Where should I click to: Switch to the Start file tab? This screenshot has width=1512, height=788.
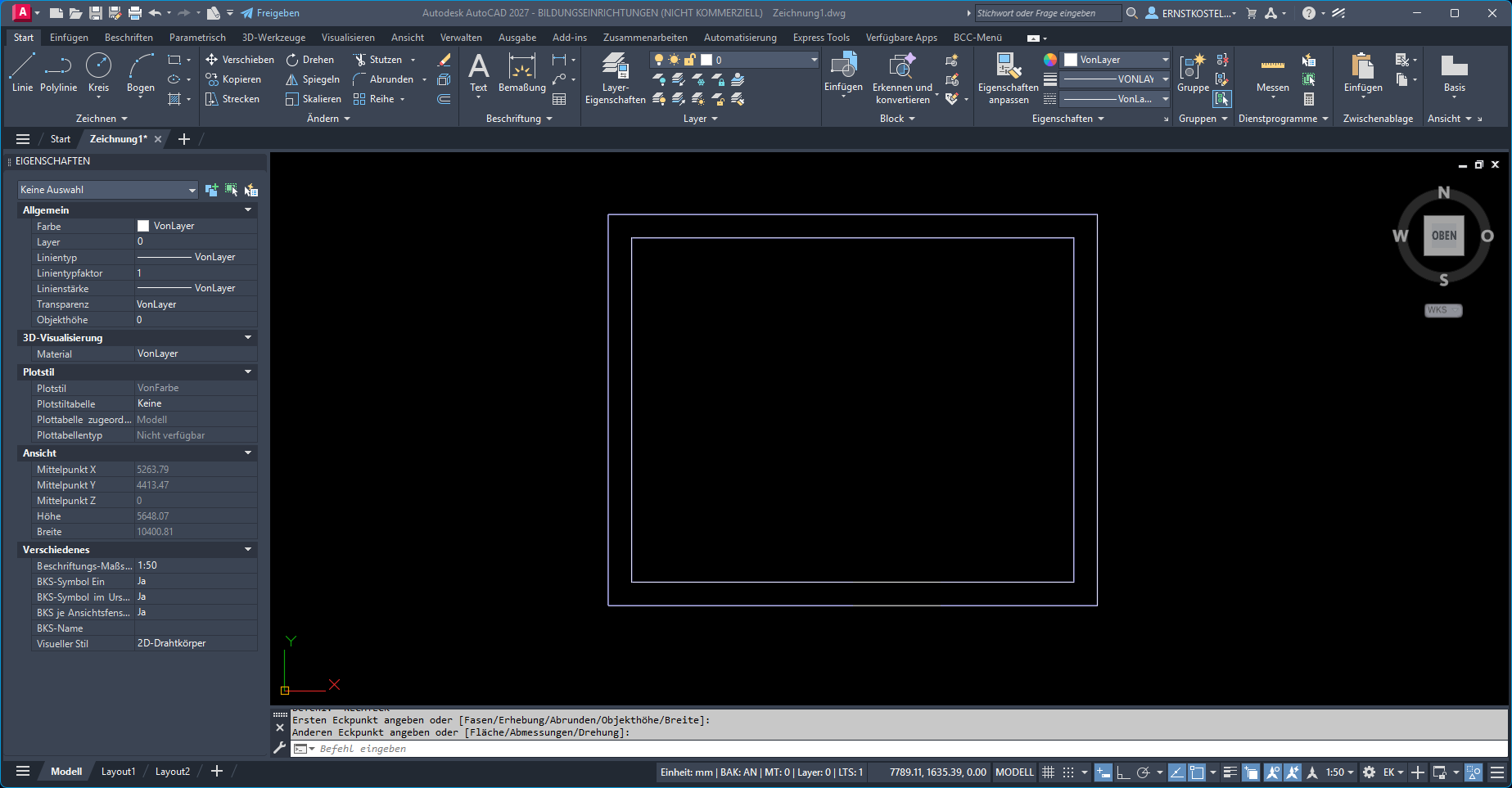coord(61,139)
